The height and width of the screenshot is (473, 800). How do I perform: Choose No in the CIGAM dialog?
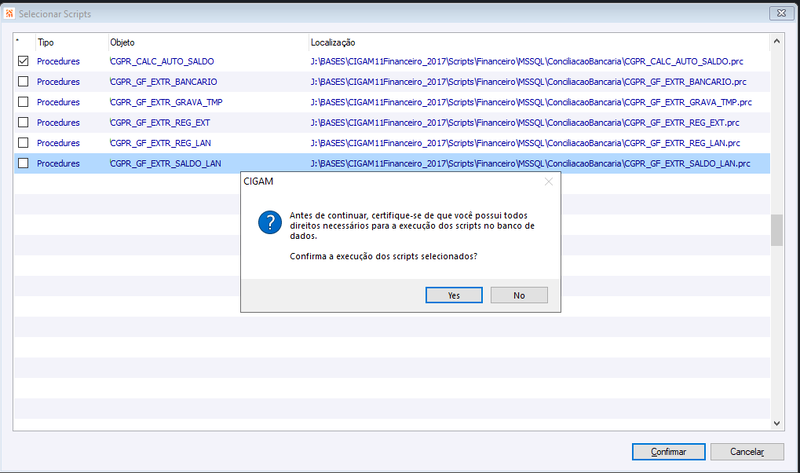tap(519, 295)
